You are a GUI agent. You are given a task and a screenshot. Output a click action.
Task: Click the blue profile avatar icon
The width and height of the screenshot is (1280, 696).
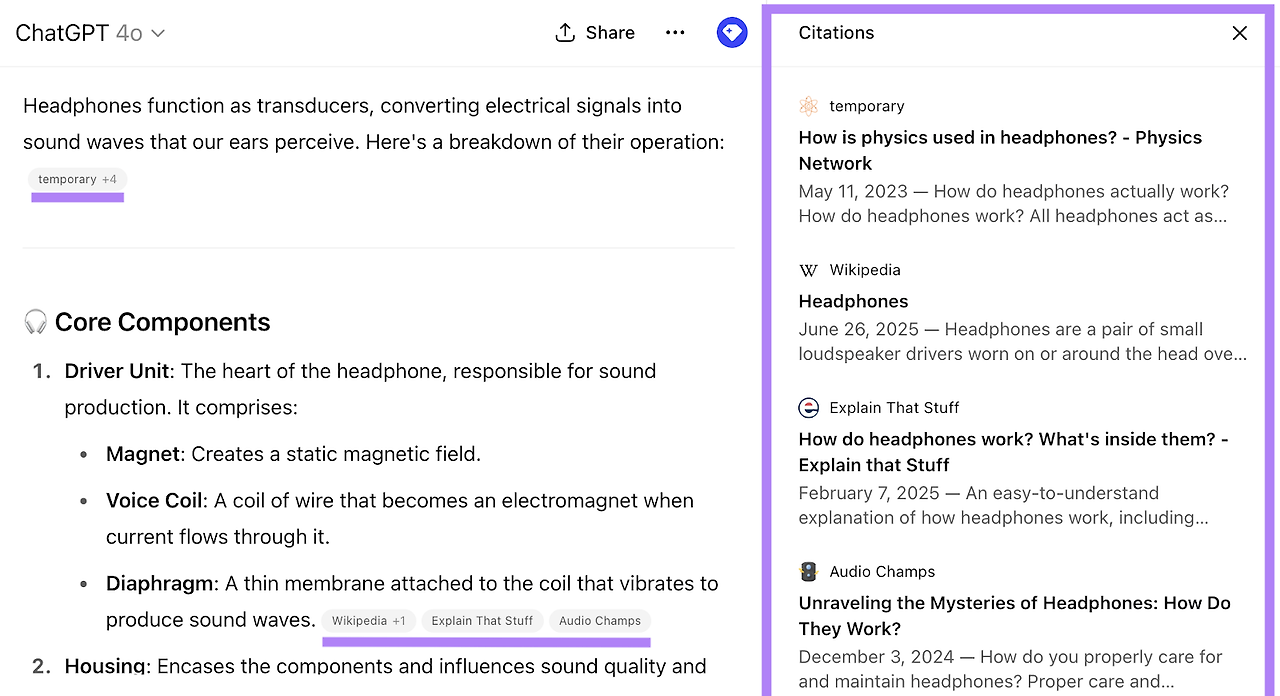[732, 33]
